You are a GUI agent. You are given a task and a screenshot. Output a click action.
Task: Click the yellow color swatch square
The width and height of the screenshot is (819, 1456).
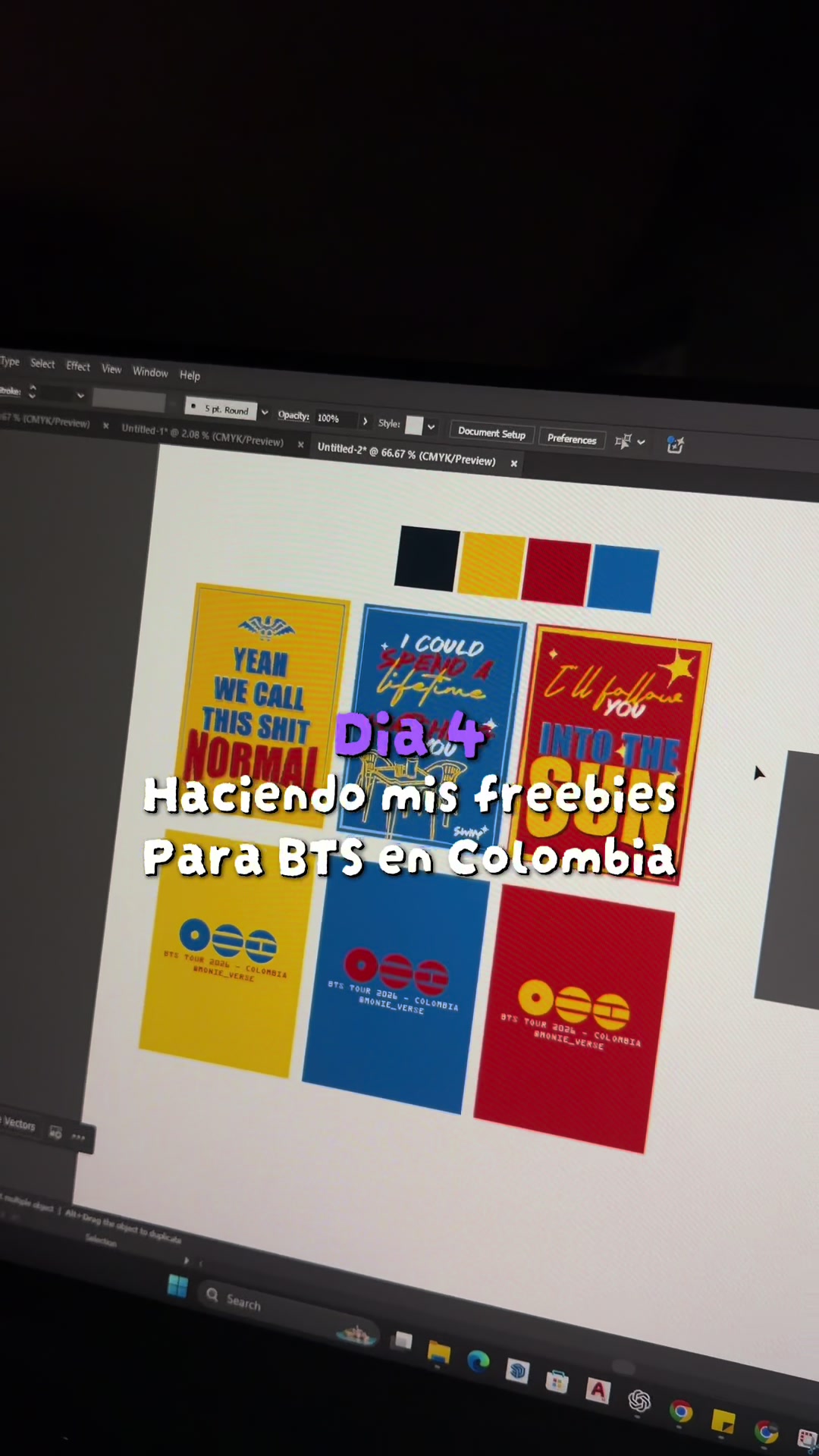491,566
